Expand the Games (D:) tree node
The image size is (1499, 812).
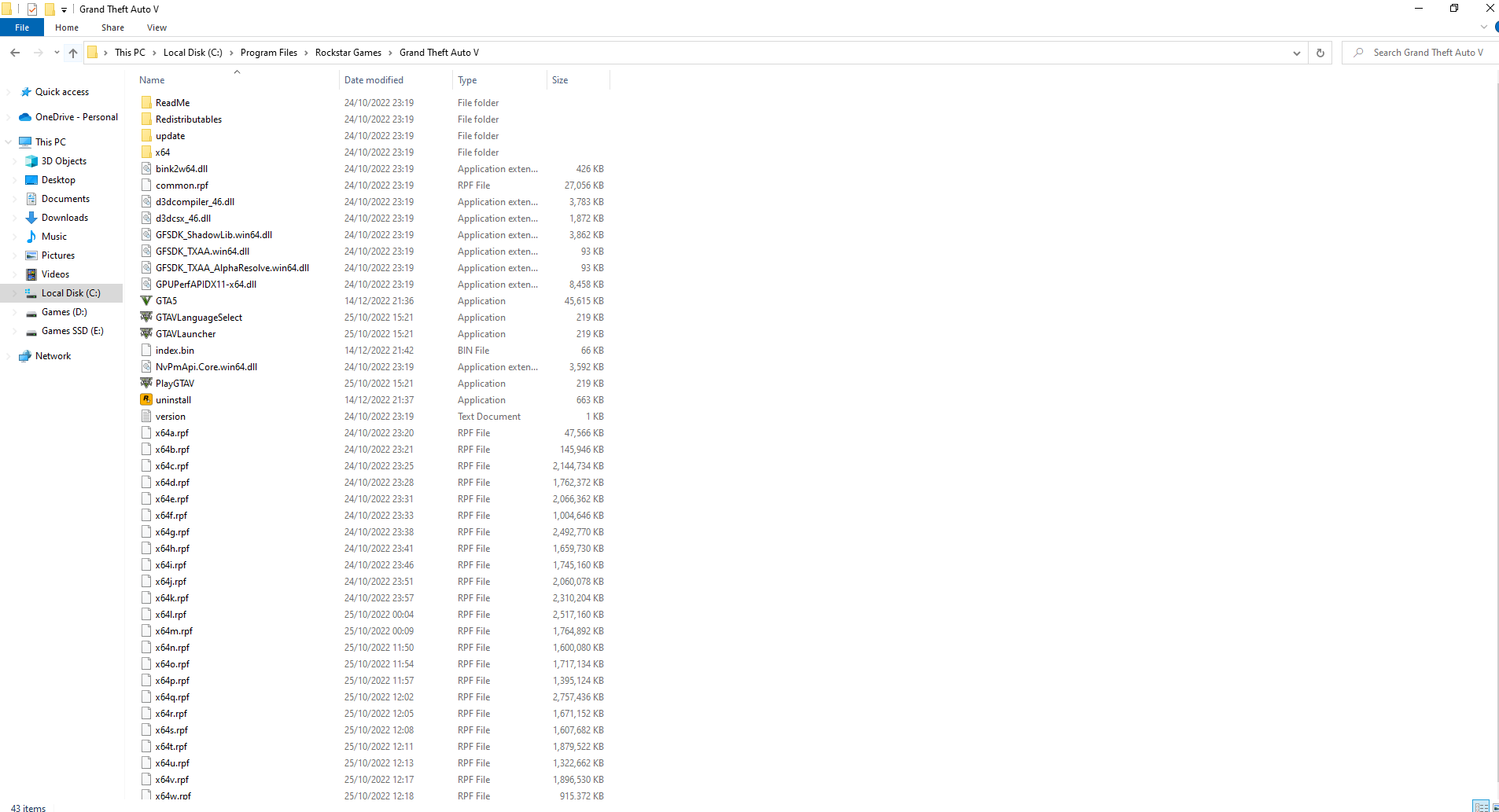click(15, 312)
